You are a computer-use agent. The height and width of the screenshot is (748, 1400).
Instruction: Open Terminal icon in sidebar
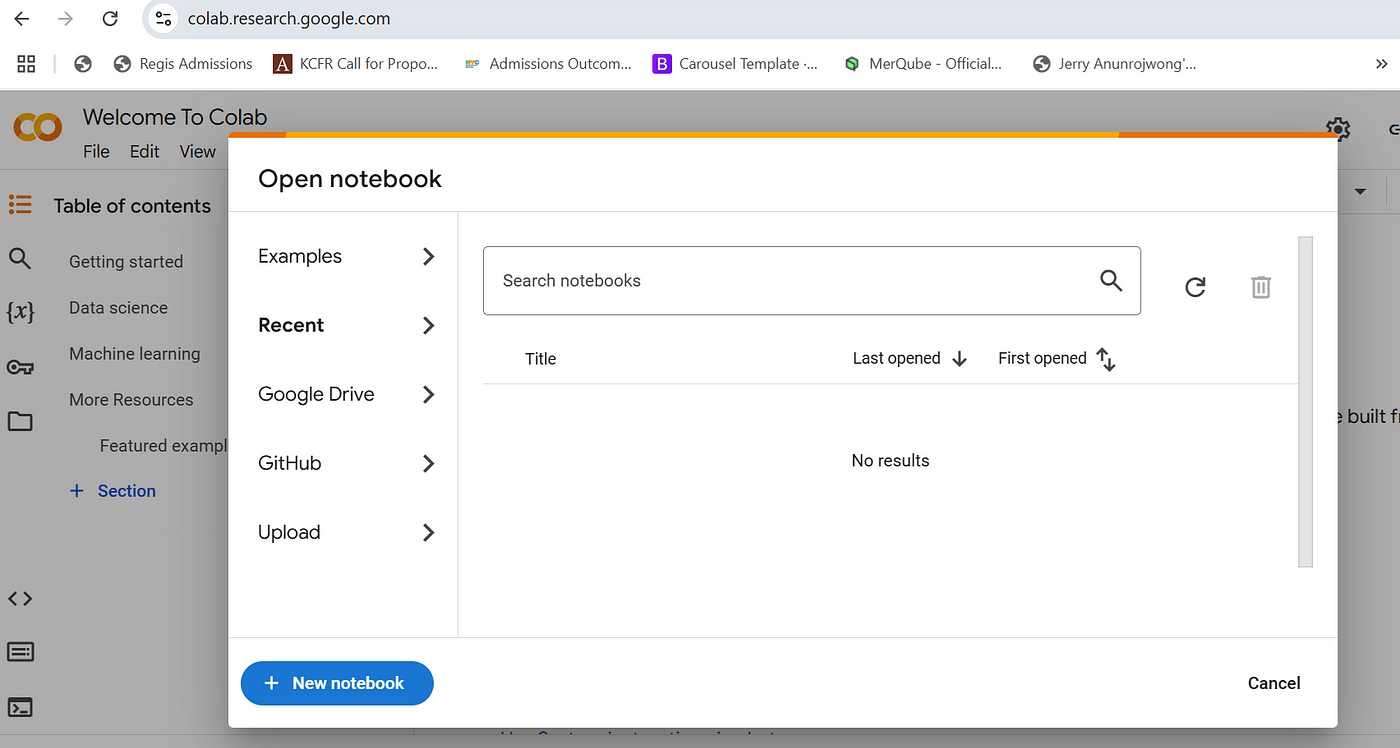coord(20,707)
